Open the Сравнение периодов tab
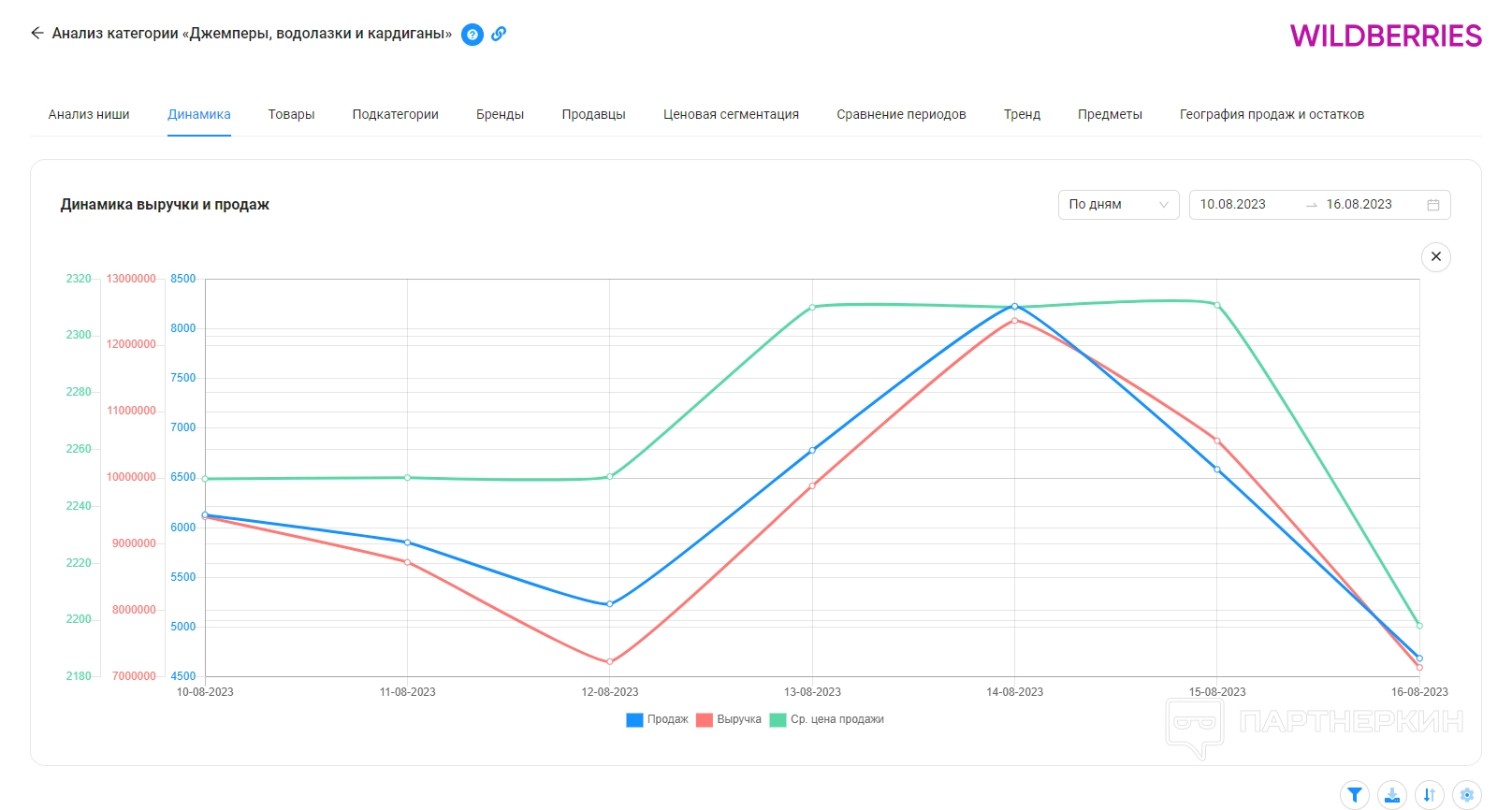This screenshot has width=1512, height=810. tap(901, 114)
